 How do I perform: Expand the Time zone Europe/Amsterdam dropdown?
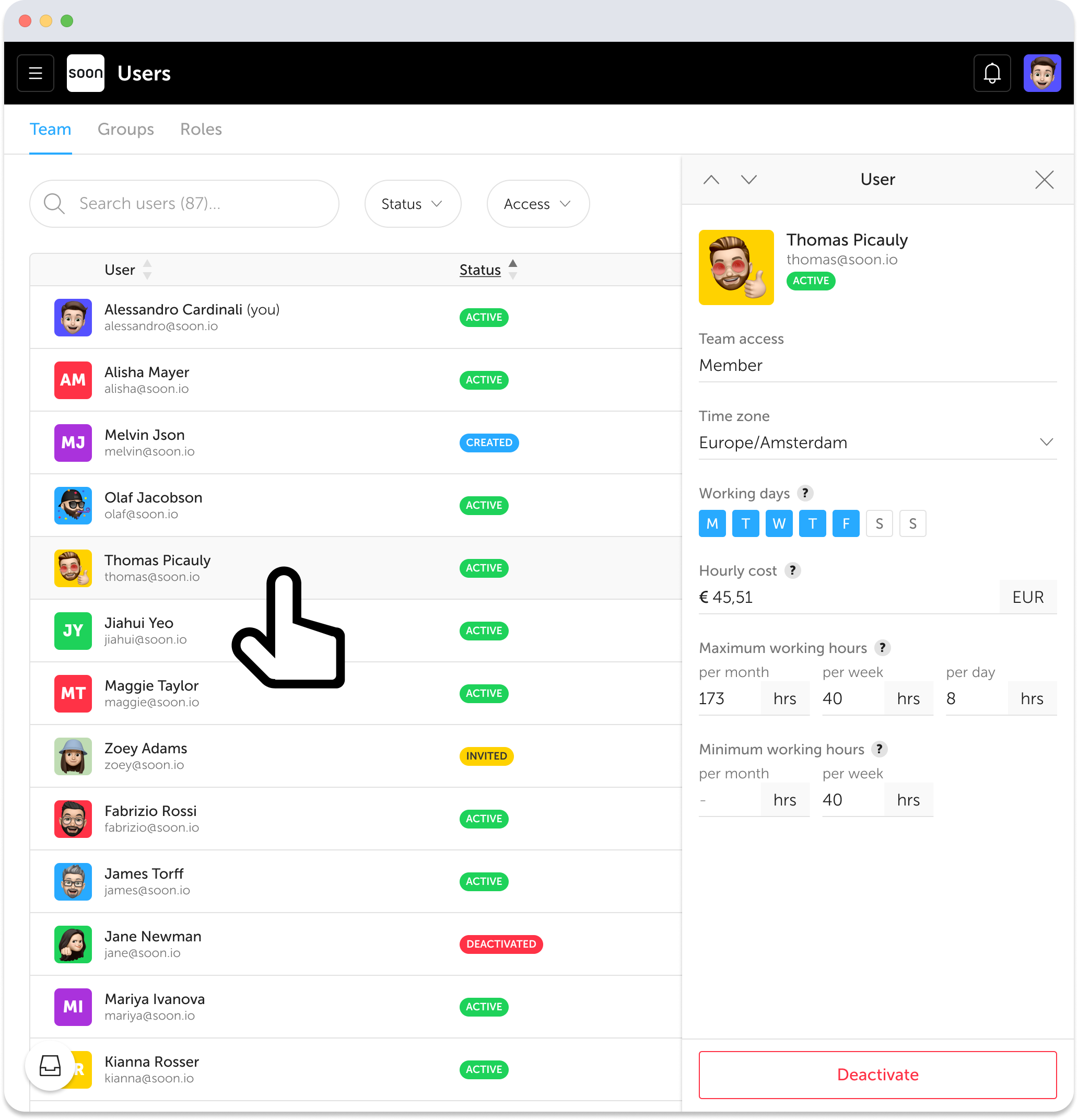tap(877, 442)
